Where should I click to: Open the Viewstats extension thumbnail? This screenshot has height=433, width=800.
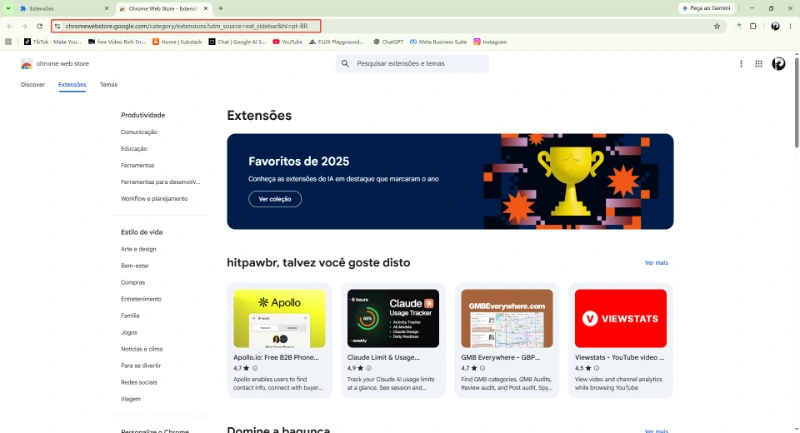(621, 319)
